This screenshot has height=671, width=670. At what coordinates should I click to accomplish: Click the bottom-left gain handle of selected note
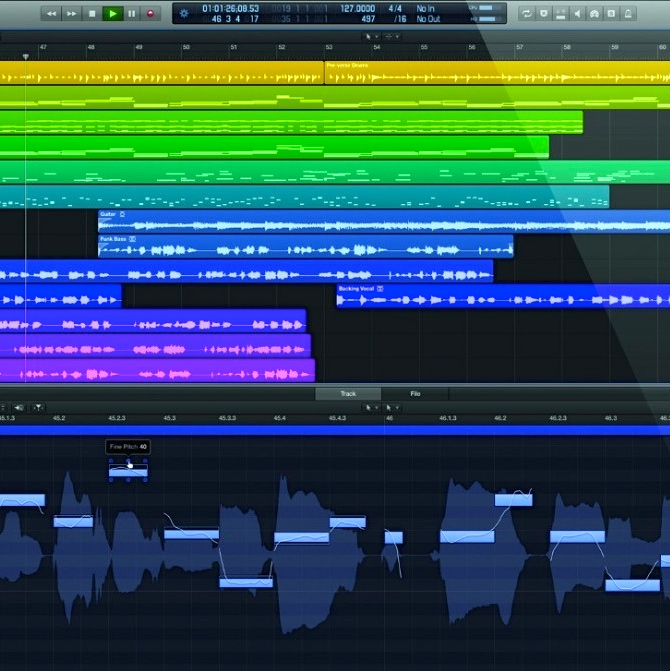pos(111,480)
